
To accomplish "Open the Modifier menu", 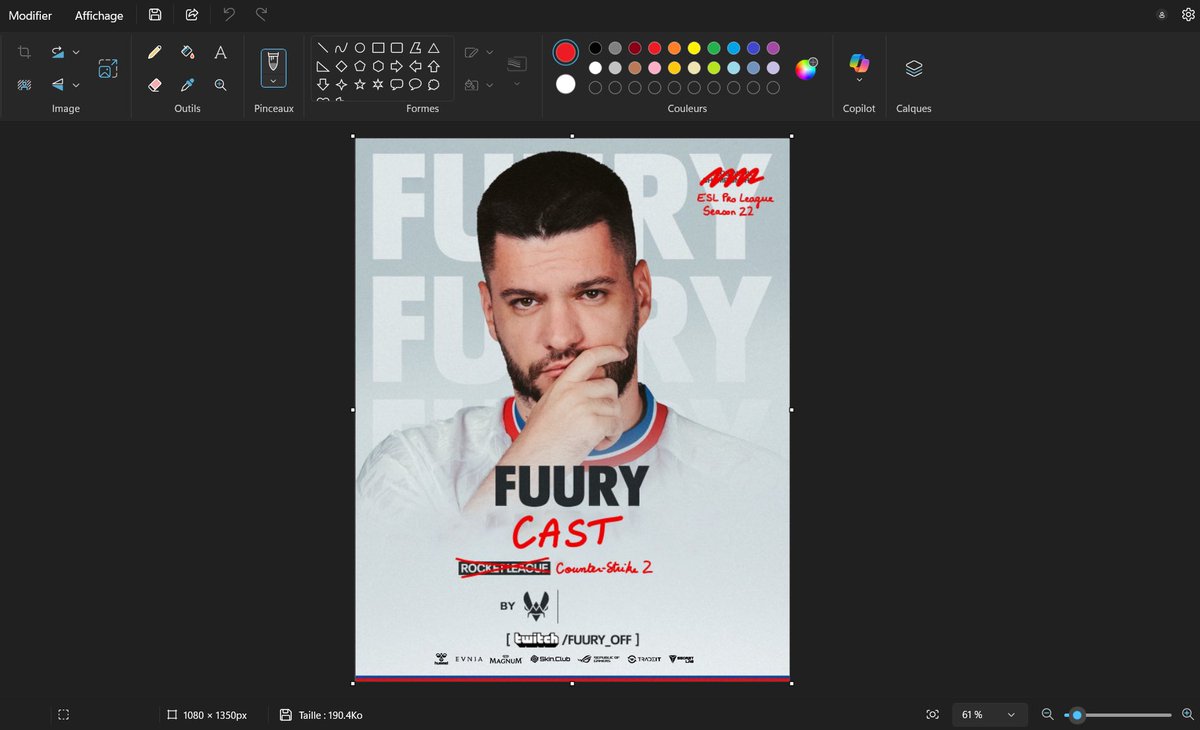I will coord(30,15).
